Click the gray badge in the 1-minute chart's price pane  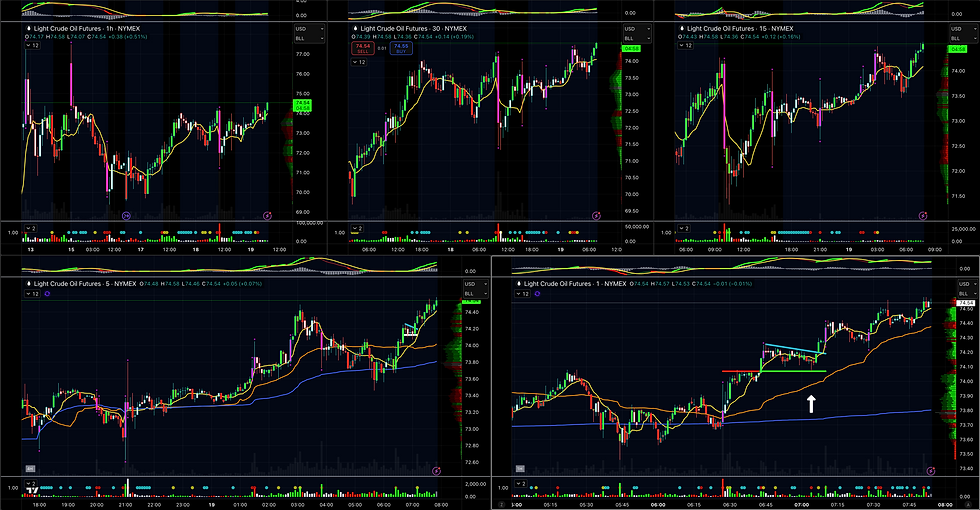(520, 468)
